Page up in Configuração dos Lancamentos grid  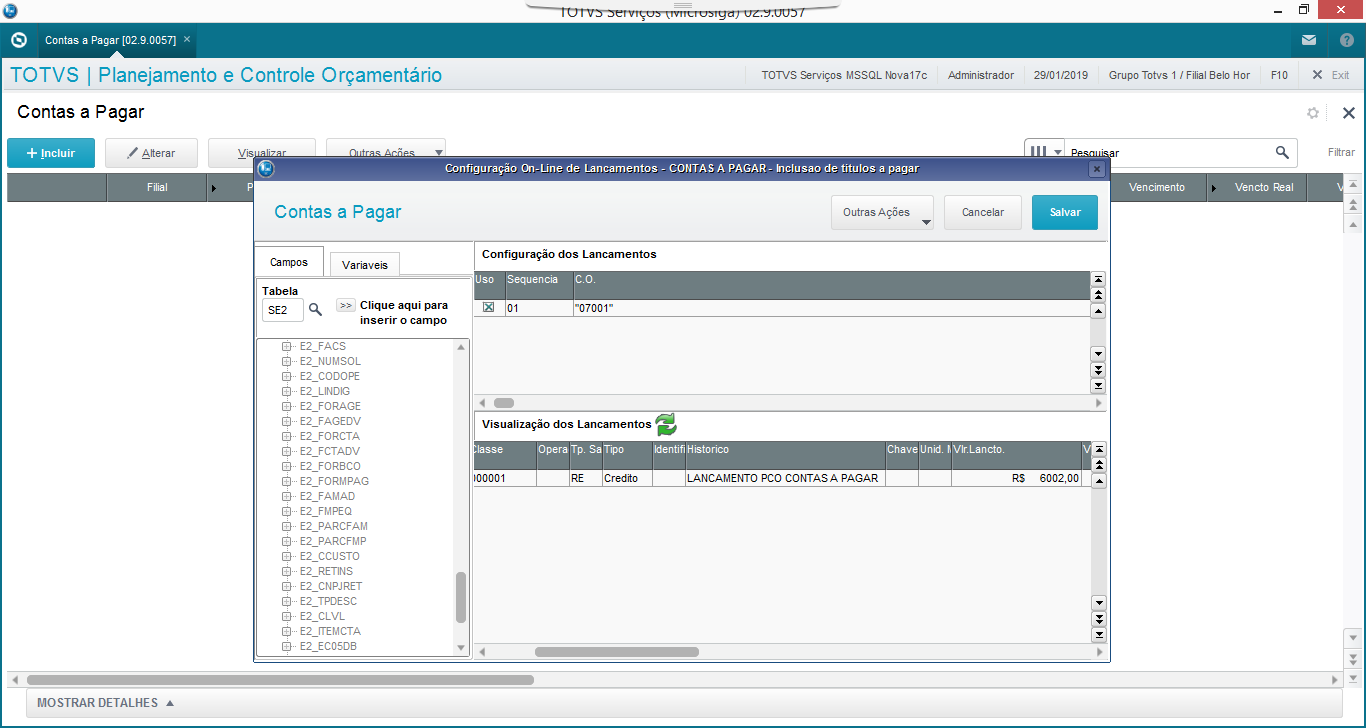point(1098,295)
